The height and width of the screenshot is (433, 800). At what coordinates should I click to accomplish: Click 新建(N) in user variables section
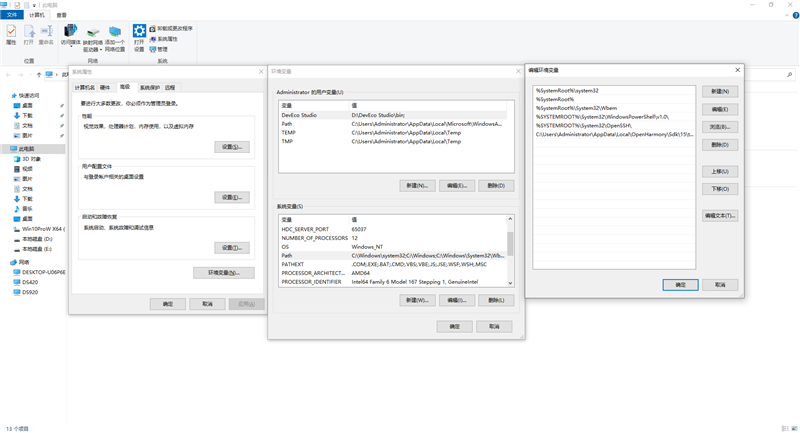click(x=417, y=186)
